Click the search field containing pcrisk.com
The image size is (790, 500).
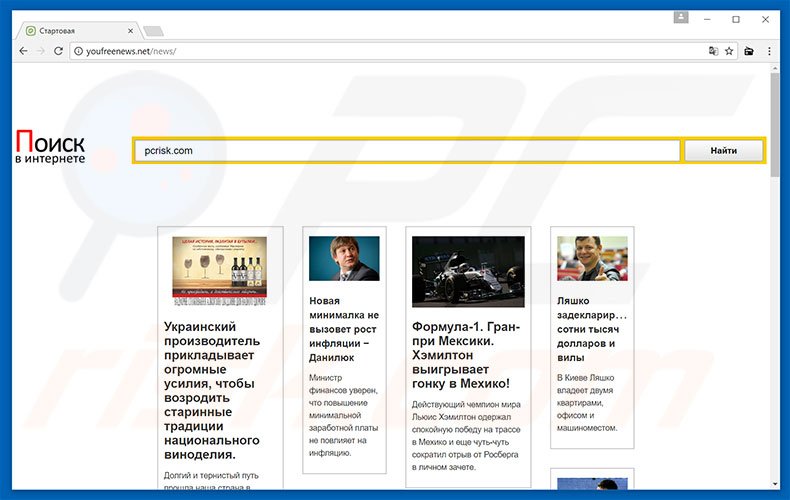pos(407,150)
